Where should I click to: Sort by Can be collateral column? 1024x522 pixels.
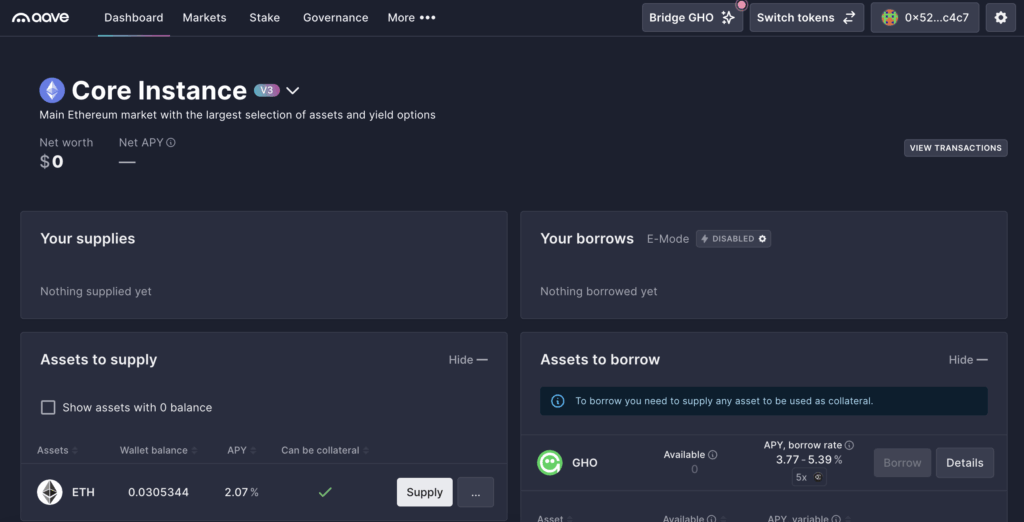click(x=325, y=450)
